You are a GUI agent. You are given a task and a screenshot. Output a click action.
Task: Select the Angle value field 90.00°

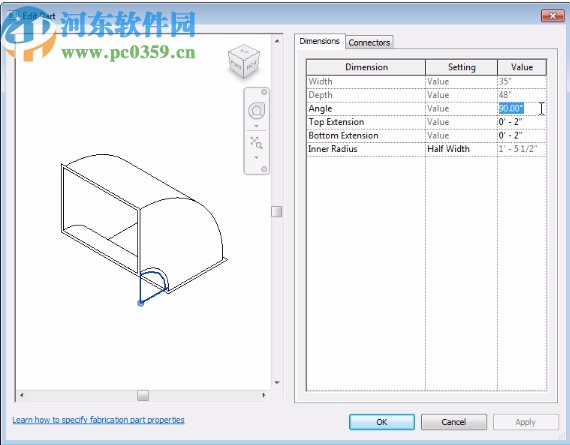click(522, 108)
